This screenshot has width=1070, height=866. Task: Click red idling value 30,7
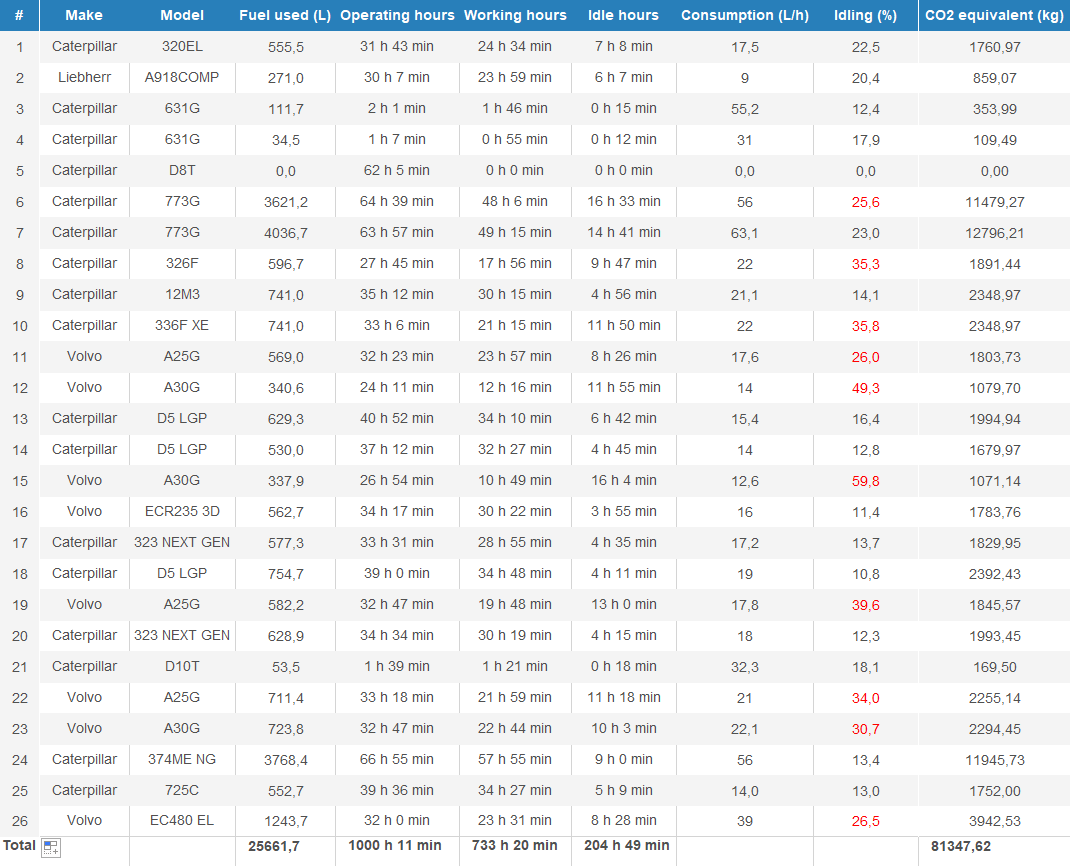point(865,730)
